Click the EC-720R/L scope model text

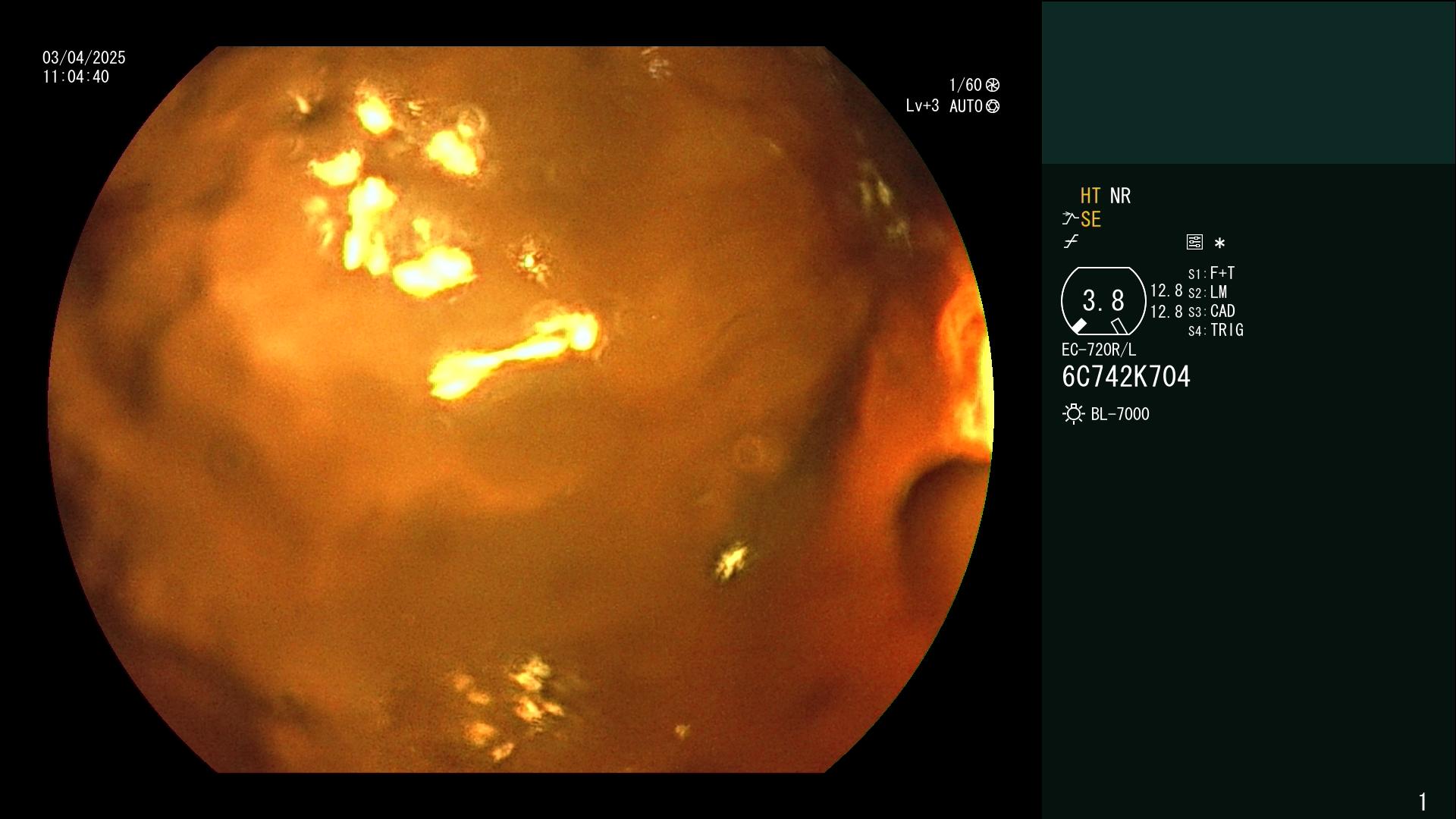[x=1099, y=350]
